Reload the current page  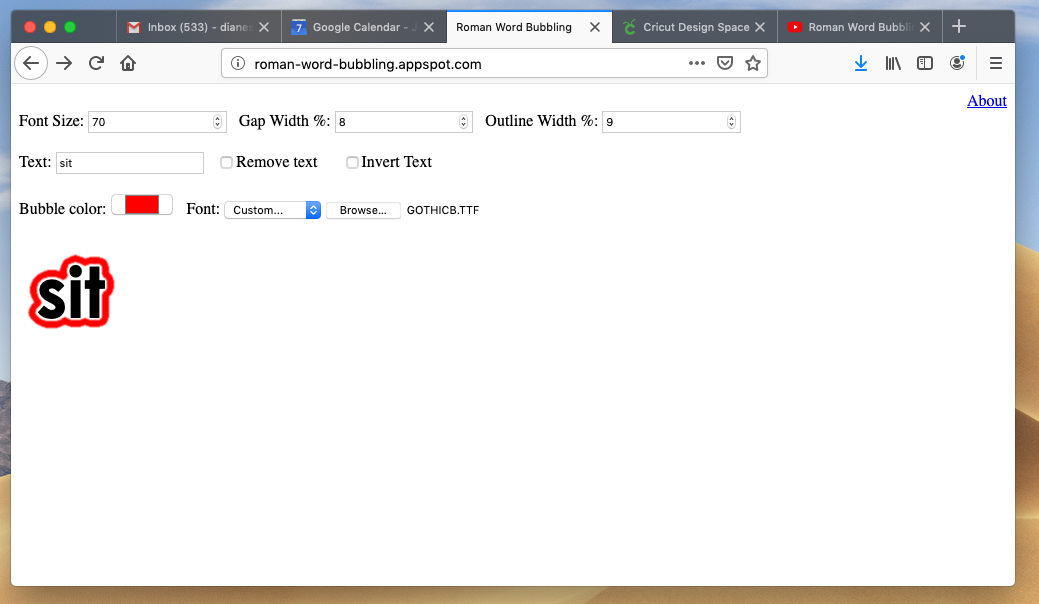click(97, 63)
